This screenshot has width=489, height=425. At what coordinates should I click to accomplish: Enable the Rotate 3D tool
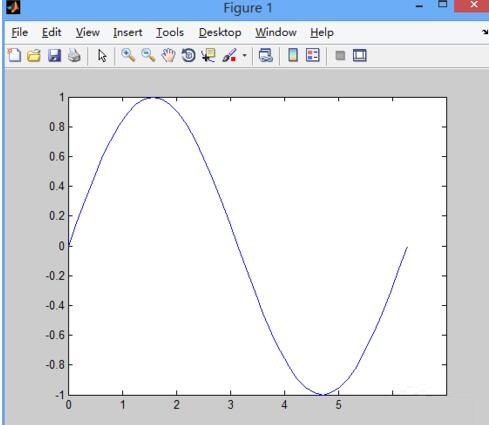(x=189, y=55)
